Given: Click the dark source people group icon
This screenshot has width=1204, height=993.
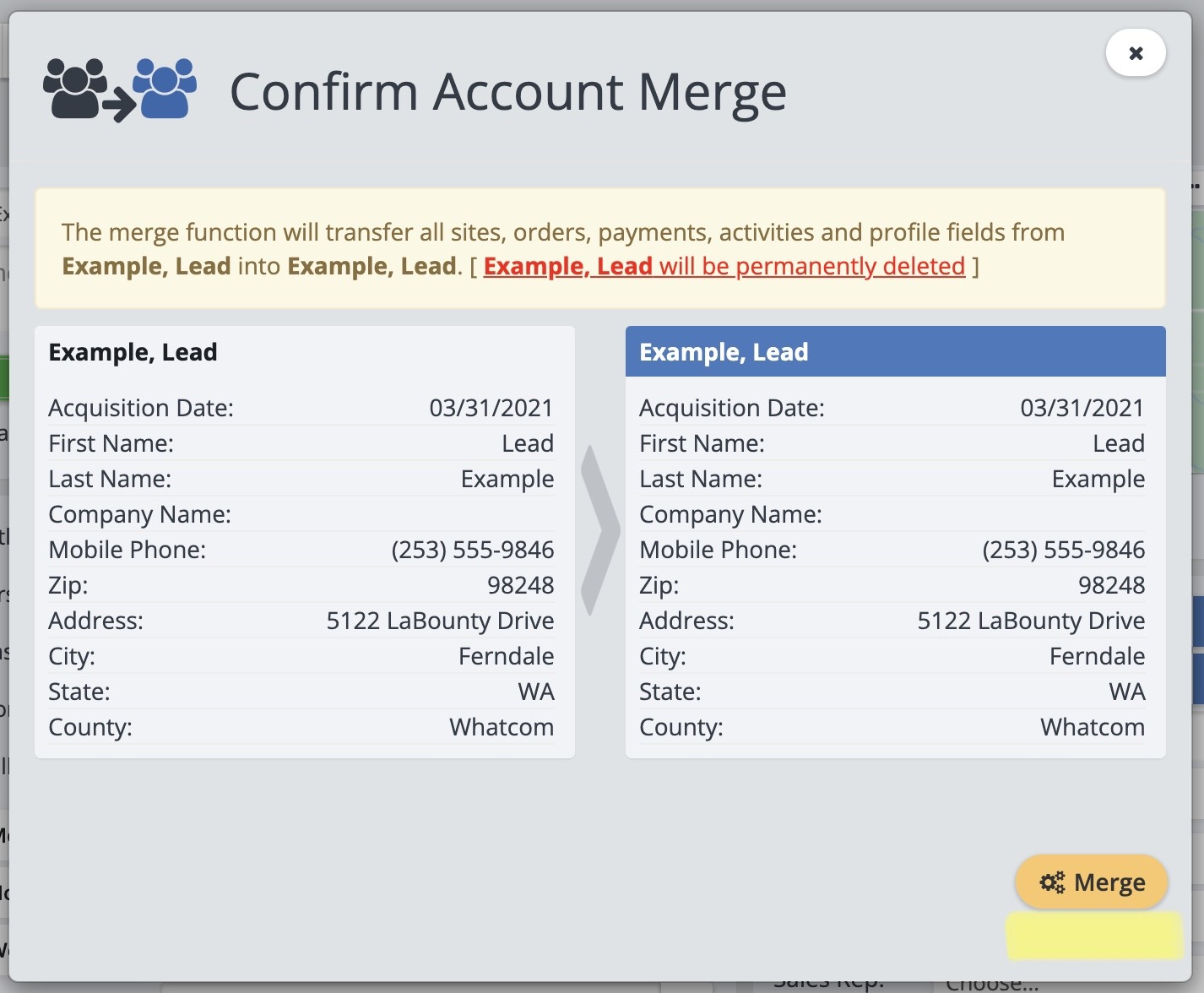Looking at the screenshot, I should pyautogui.click(x=74, y=88).
